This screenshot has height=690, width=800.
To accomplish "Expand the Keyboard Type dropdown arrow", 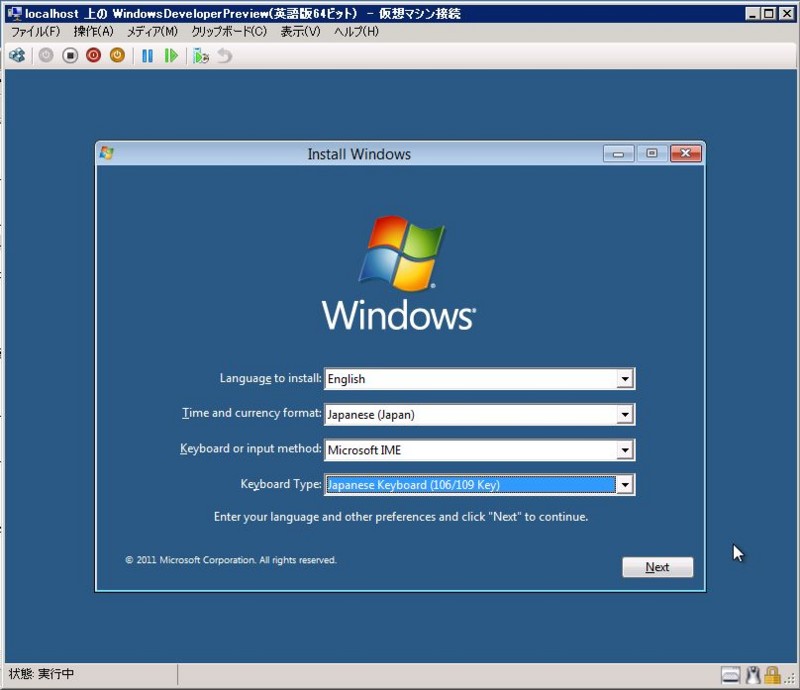I will coord(624,485).
